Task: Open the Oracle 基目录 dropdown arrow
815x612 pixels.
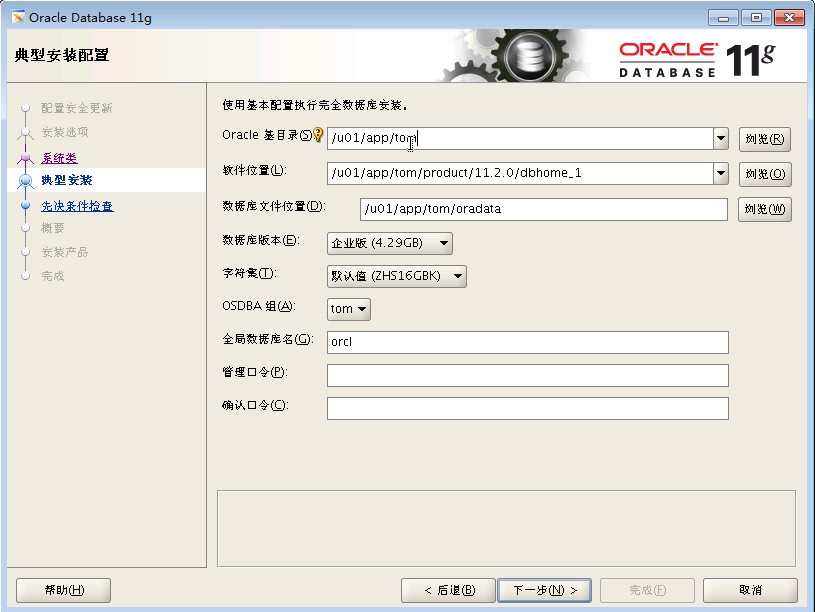Action: 720,138
